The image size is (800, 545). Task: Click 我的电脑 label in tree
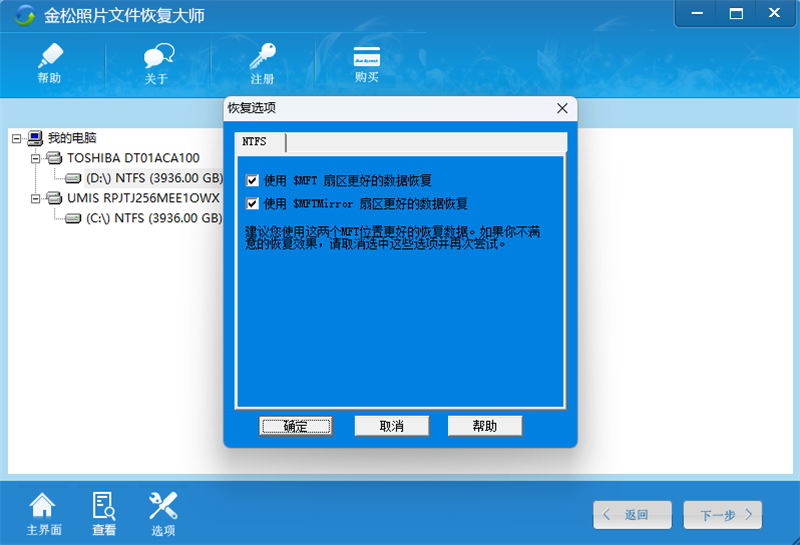pos(72,138)
